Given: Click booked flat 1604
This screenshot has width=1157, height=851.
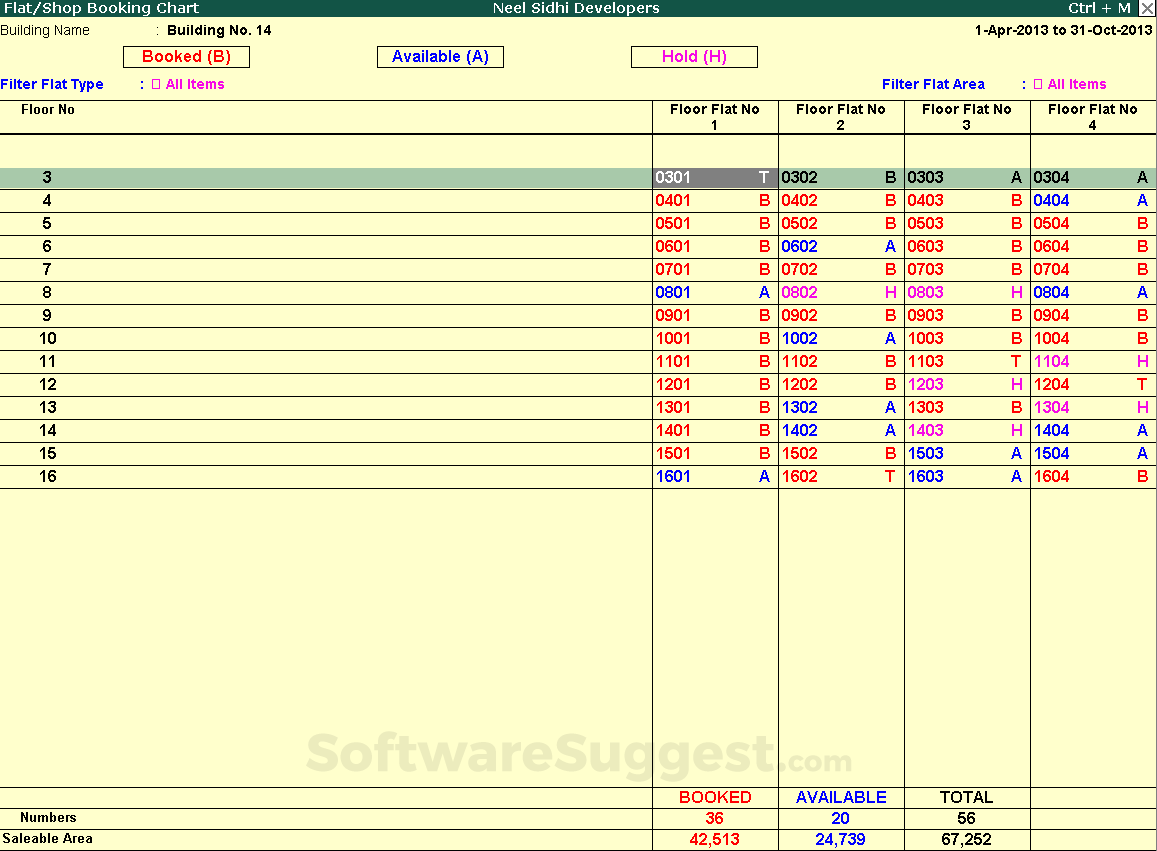Looking at the screenshot, I should 1091,476.
